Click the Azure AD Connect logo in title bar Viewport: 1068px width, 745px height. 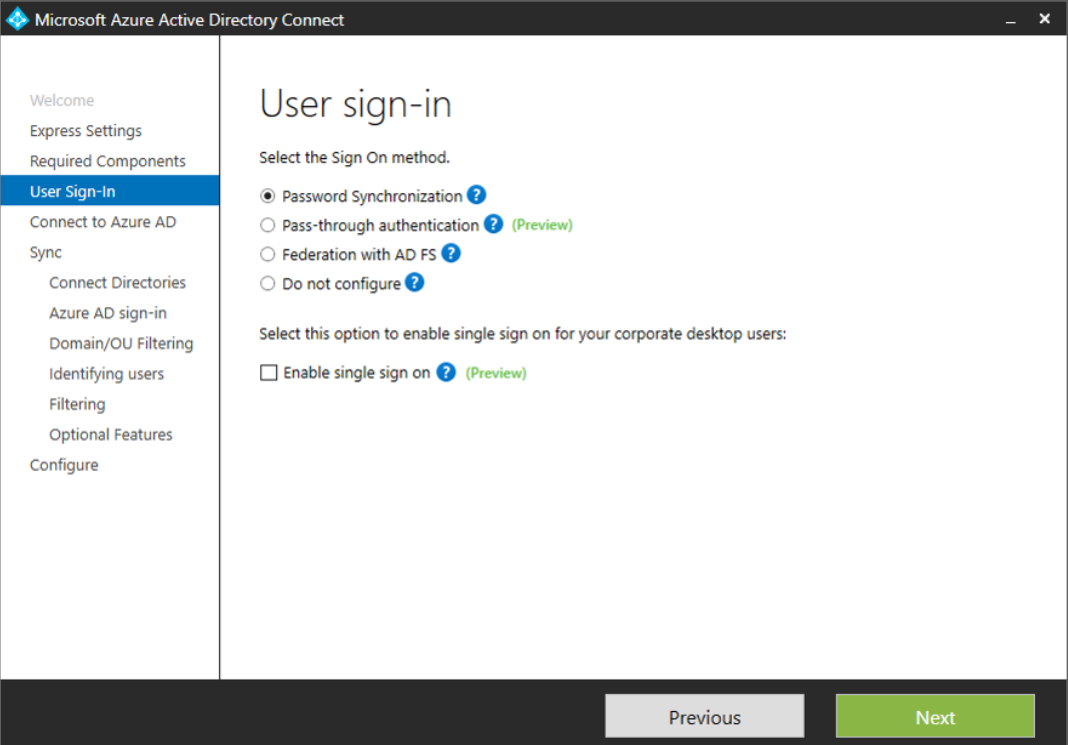[x=17, y=19]
